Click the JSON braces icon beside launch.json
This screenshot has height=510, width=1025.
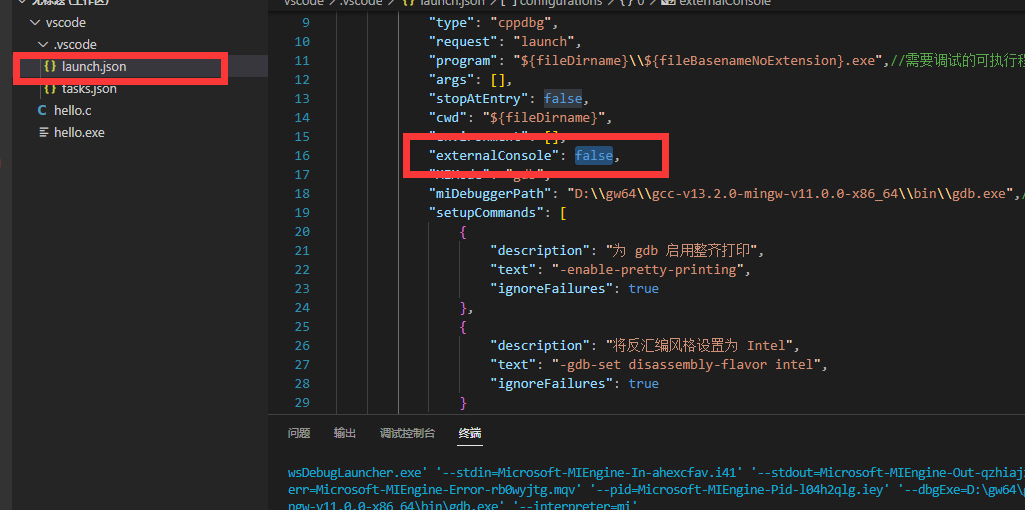[50, 66]
